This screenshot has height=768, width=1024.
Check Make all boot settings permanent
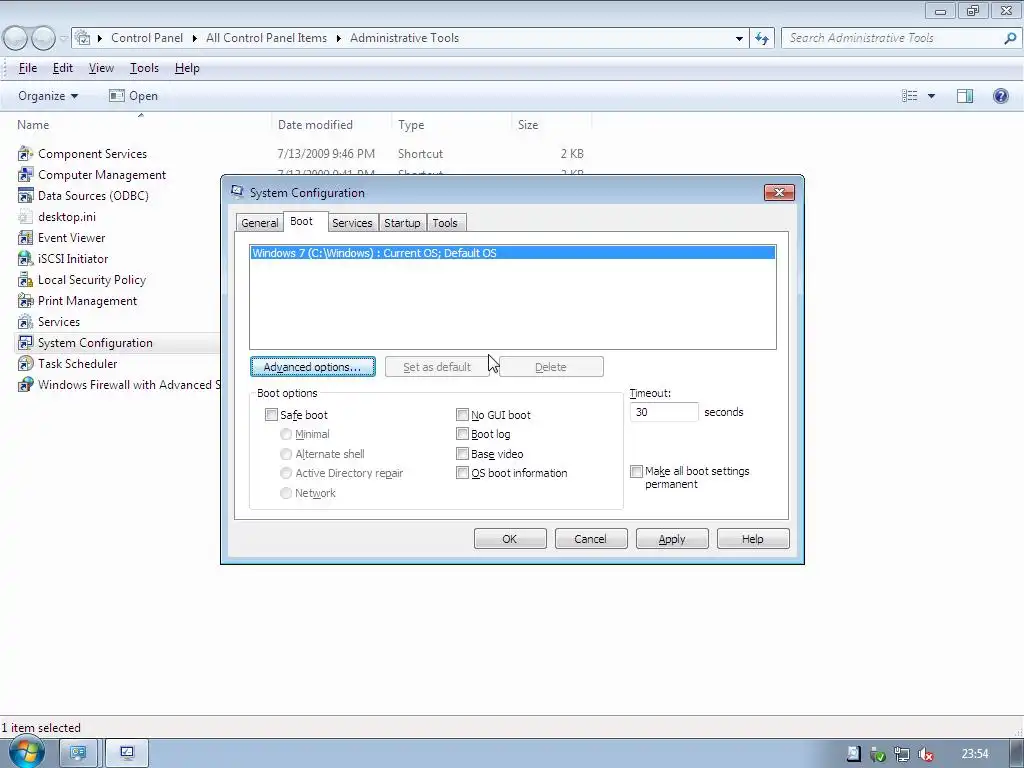coord(636,472)
